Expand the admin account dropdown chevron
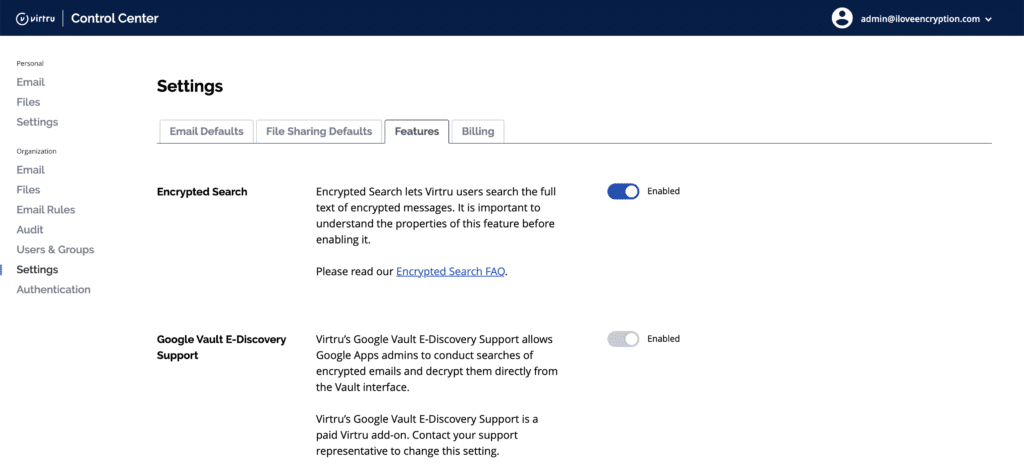 coord(988,19)
